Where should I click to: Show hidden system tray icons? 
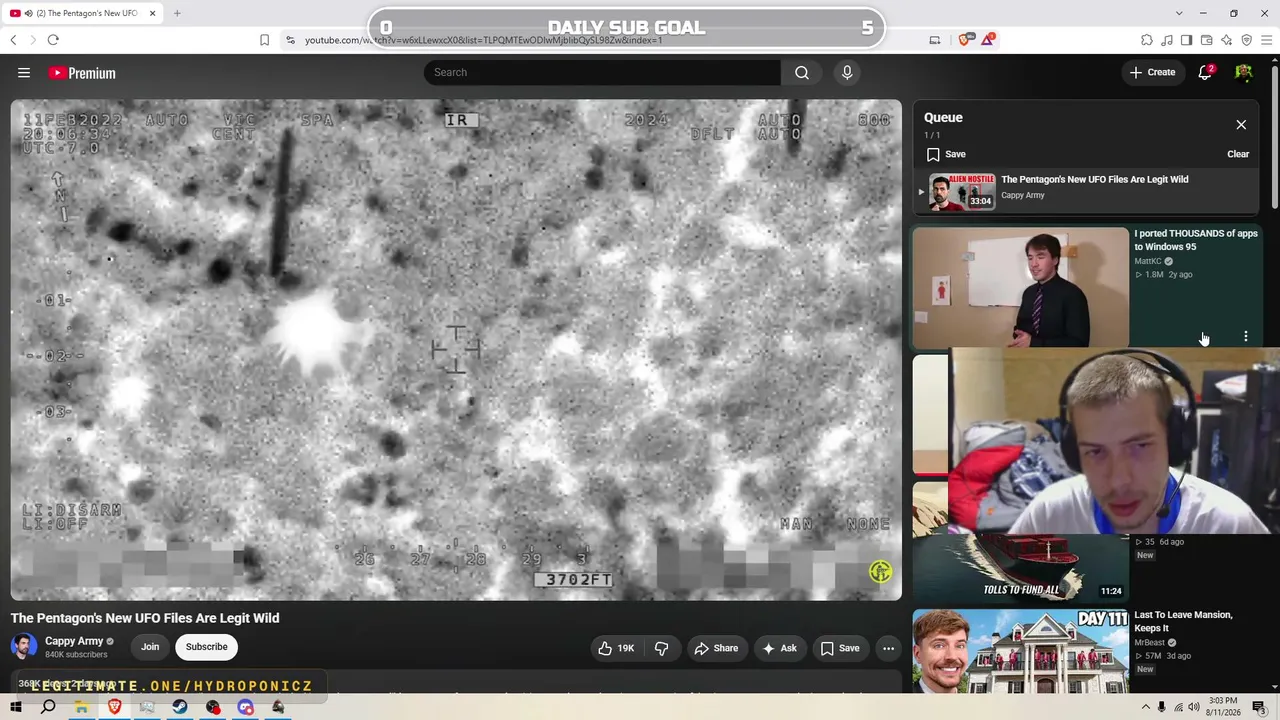click(x=1146, y=707)
